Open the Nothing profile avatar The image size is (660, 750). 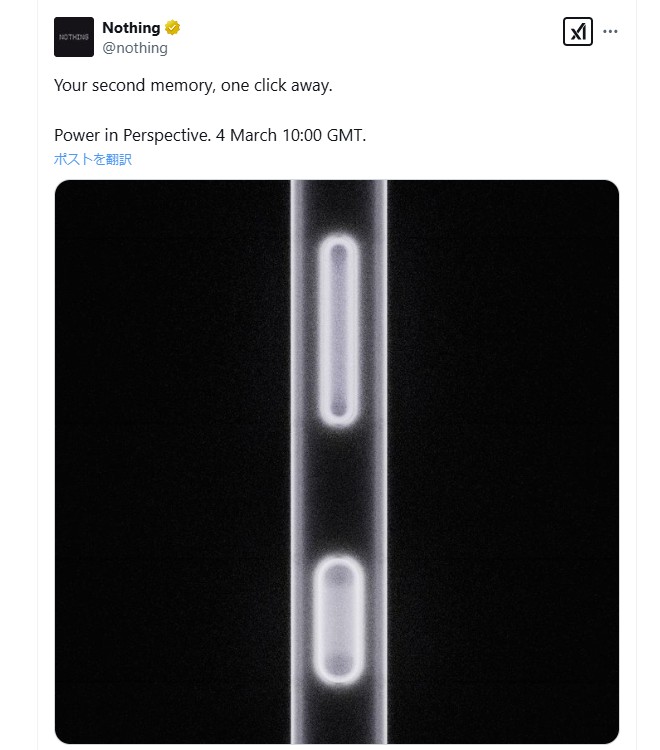74,37
